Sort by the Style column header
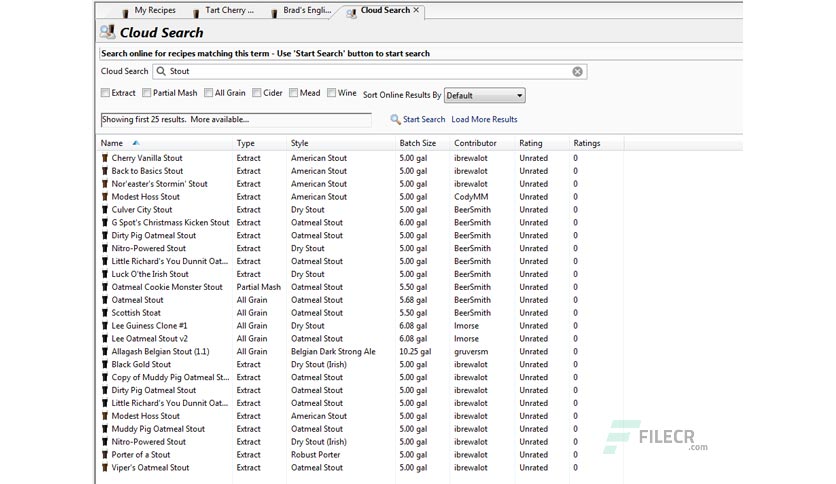The width and height of the screenshot is (836, 484). 300,143
